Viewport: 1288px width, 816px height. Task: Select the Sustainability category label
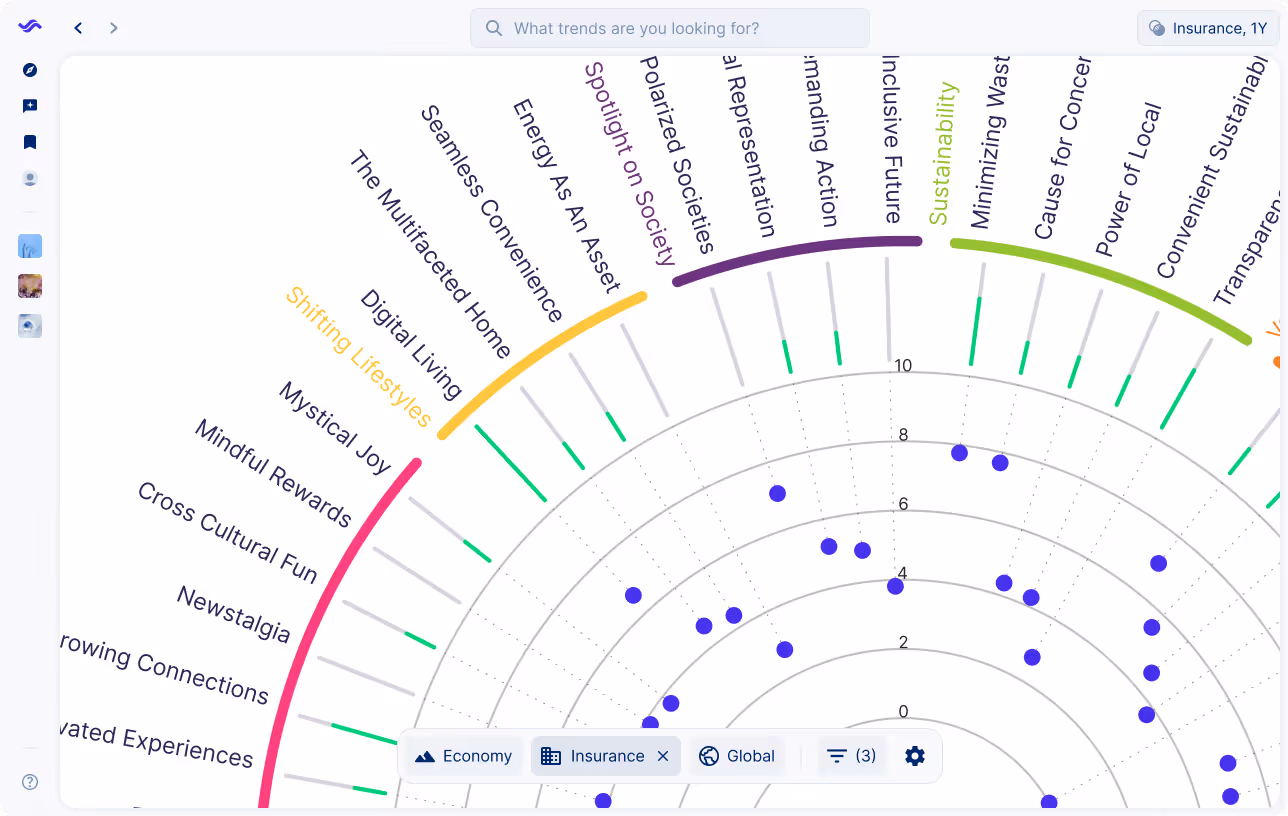[x=943, y=153]
